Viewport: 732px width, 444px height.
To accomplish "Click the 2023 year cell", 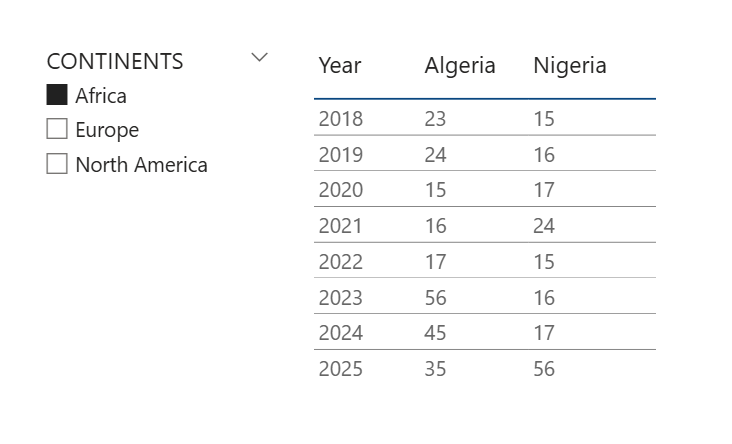I will (341, 298).
